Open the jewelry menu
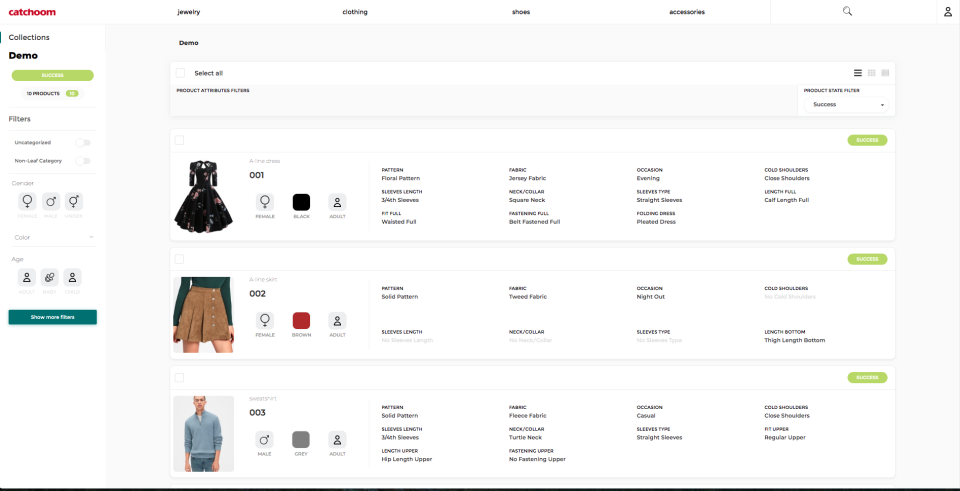The height and width of the screenshot is (491, 960). pos(189,12)
